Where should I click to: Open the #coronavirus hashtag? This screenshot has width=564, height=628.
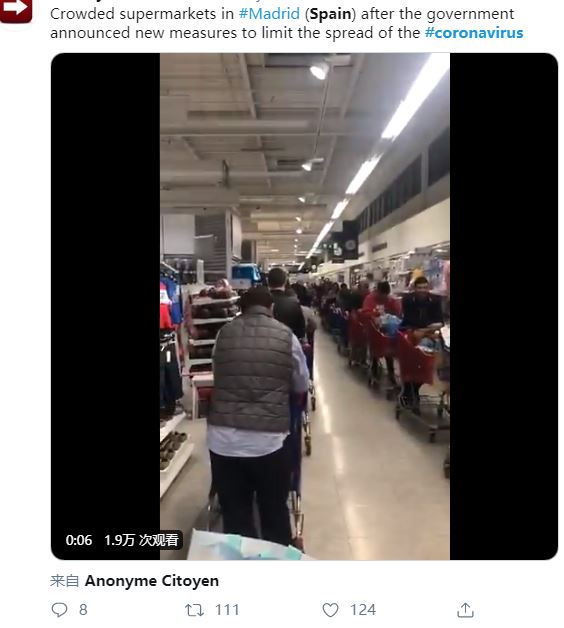[474, 33]
